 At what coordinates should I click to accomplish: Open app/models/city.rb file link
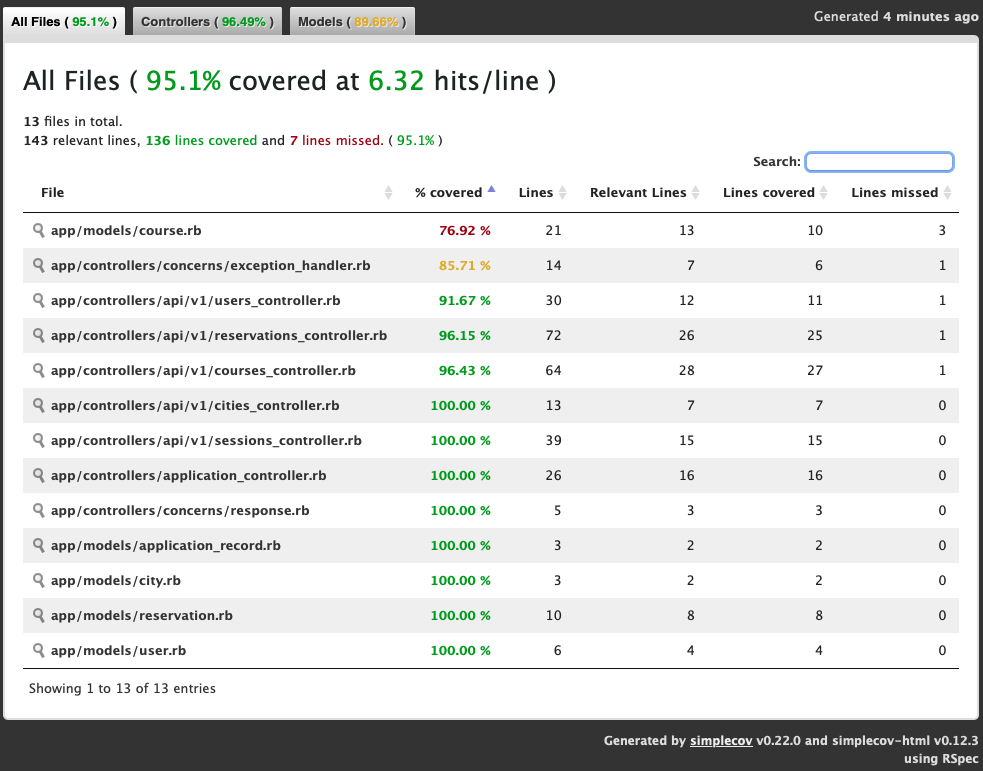pos(116,581)
